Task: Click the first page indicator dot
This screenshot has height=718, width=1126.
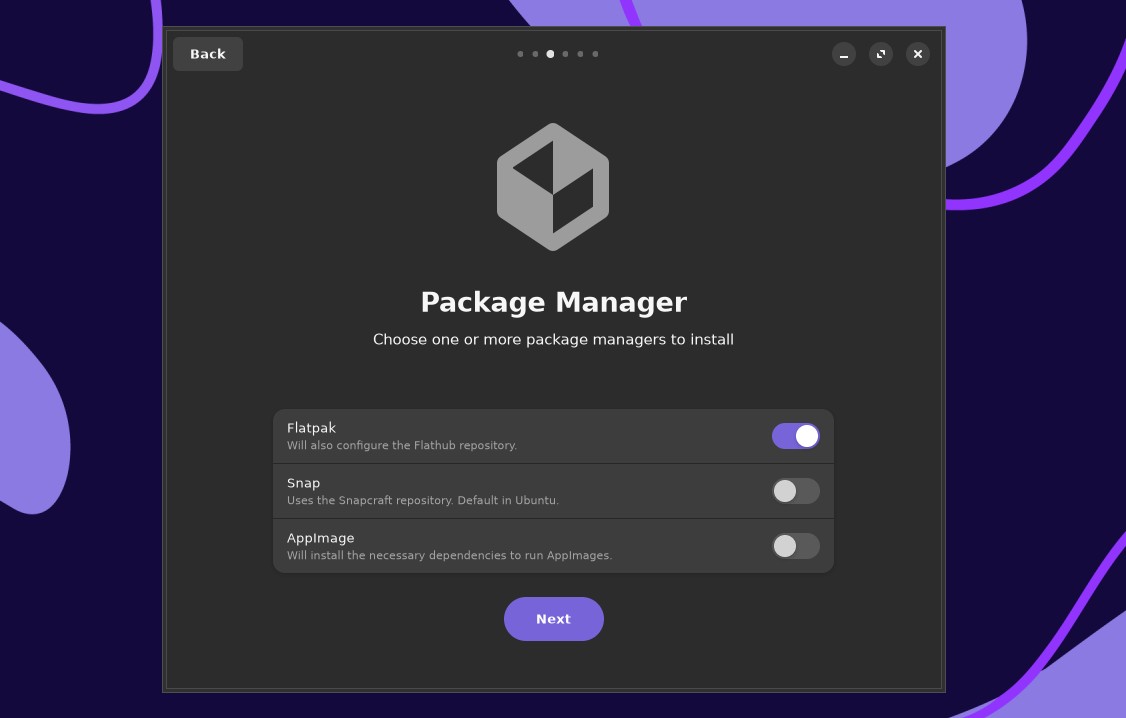Action: point(521,54)
